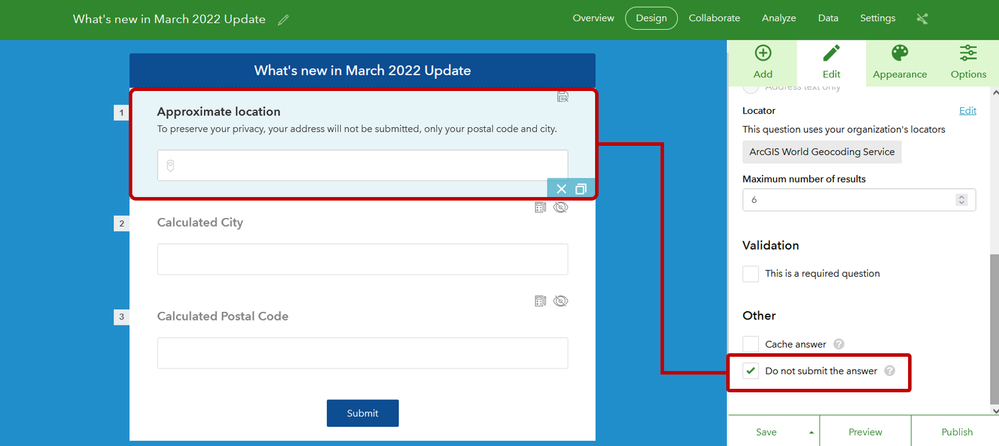Image resolution: width=999 pixels, height=446 pixels.
Task: Check the Cache answer checkbox
Action: click(x=751, y=344)
